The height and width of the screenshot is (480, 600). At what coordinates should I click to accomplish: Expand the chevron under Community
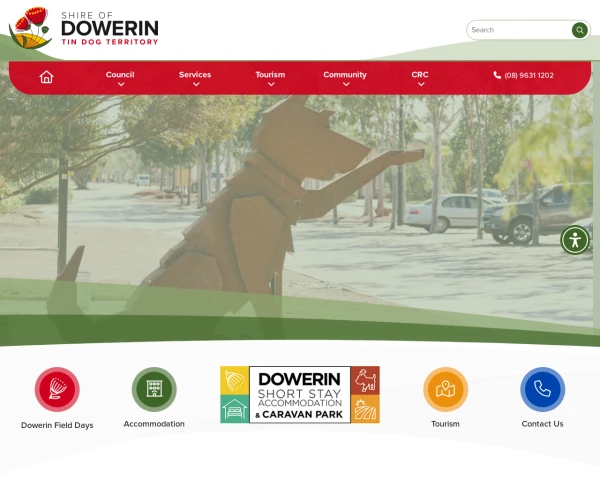click(346, 84)
